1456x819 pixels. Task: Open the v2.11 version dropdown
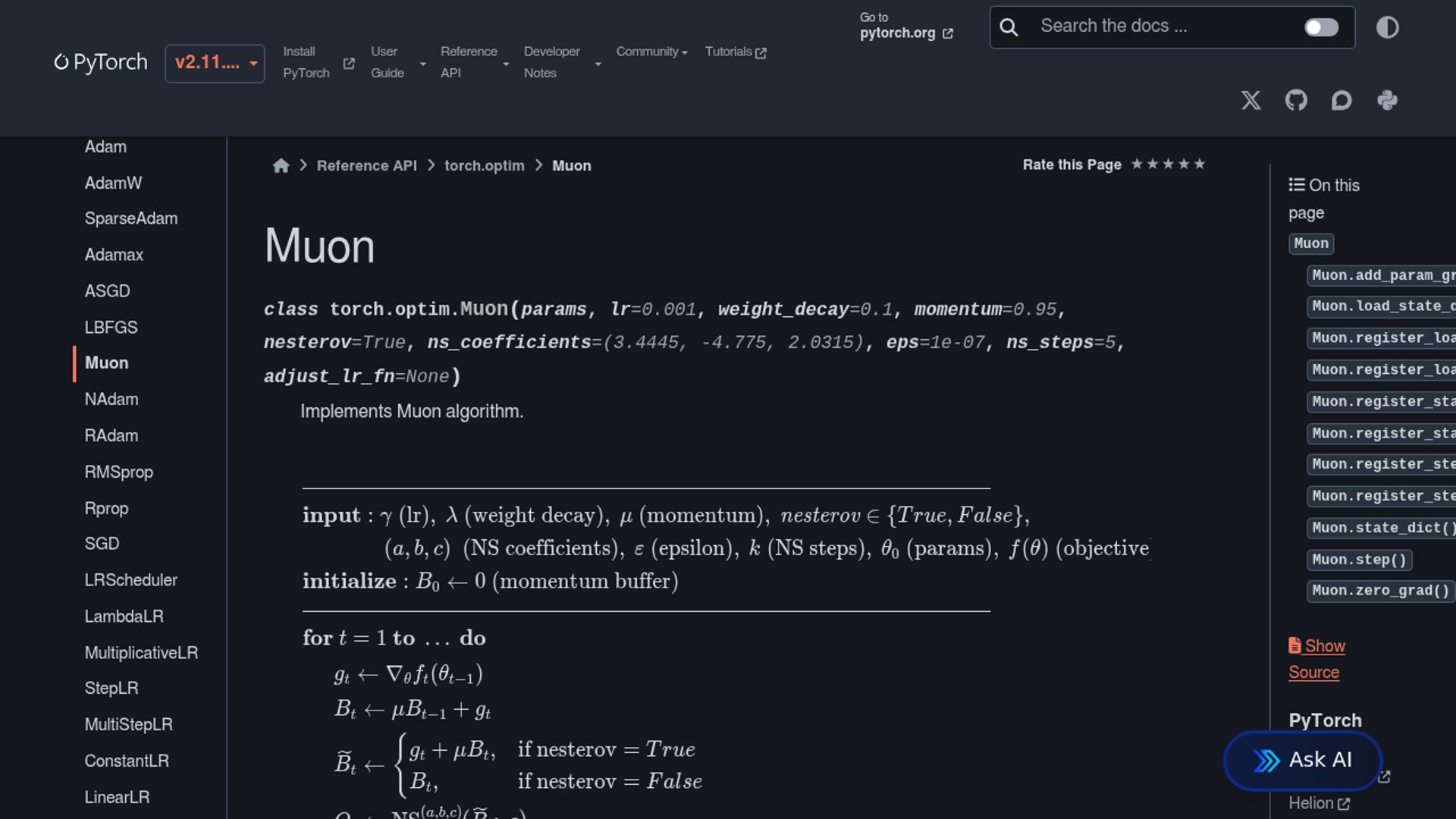[215, 63]
